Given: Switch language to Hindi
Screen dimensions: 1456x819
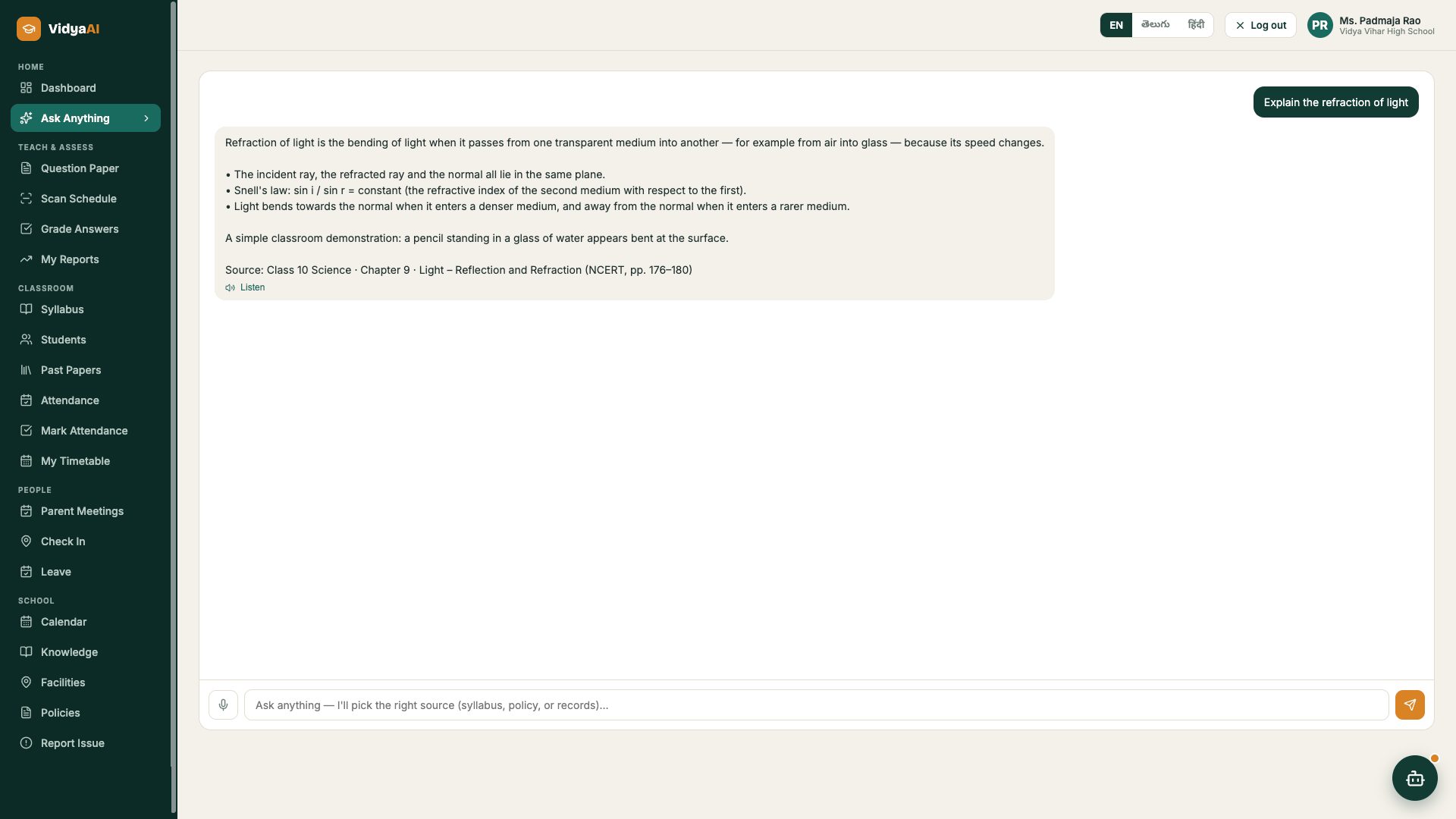Looking at the screenshot, I should (x=1196, y=25).
